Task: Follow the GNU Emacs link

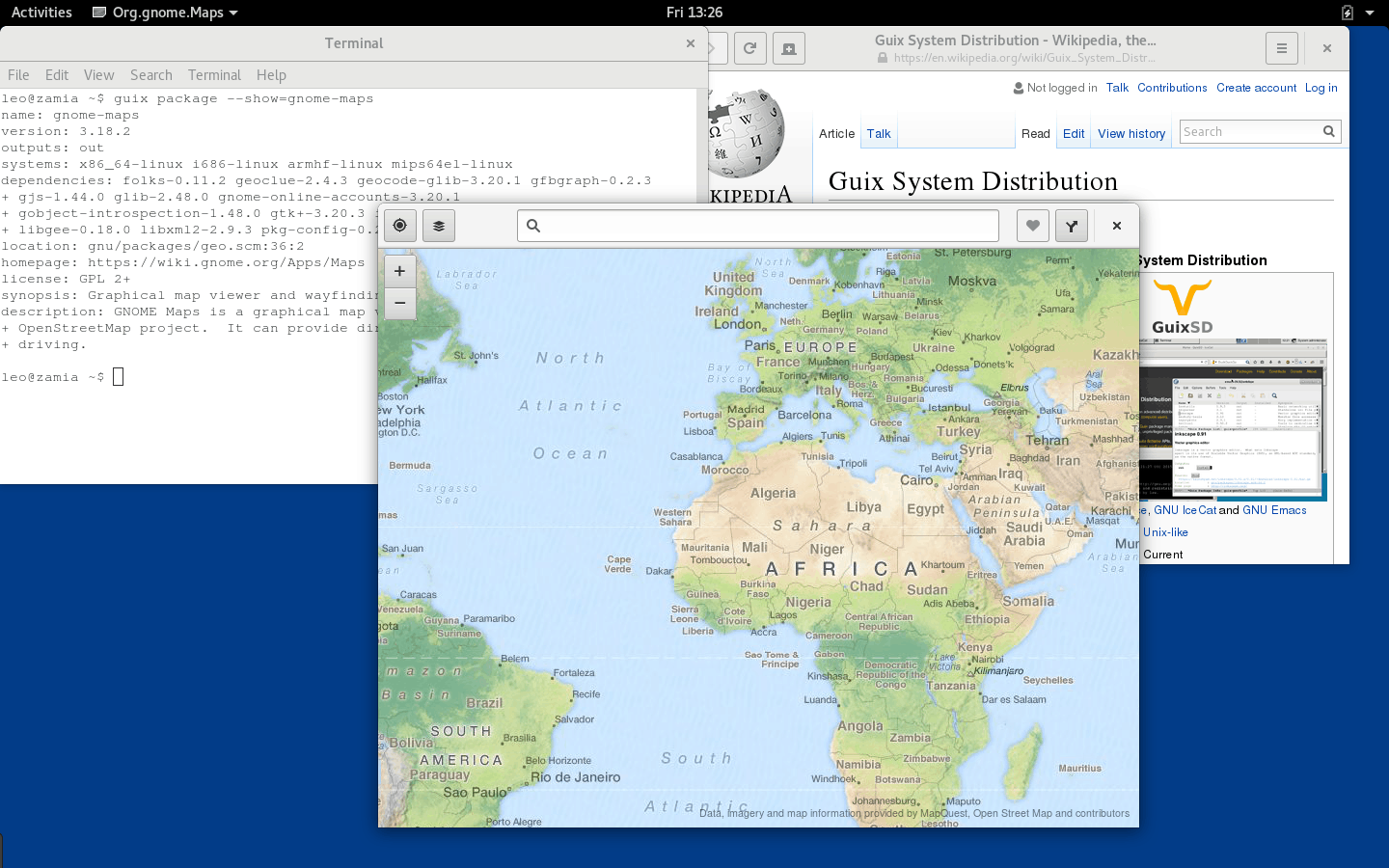Action: point(1274,510)
